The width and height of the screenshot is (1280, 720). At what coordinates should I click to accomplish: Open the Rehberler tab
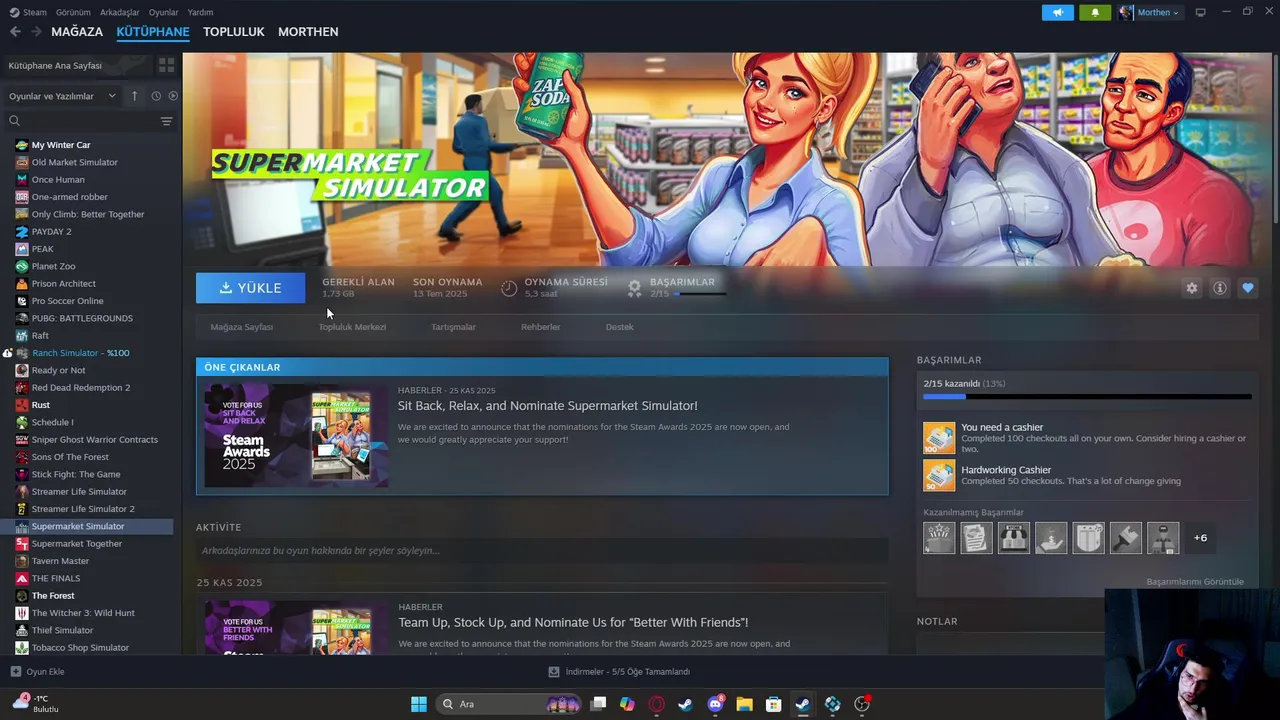pyautogui.click(x=540, y=327)
